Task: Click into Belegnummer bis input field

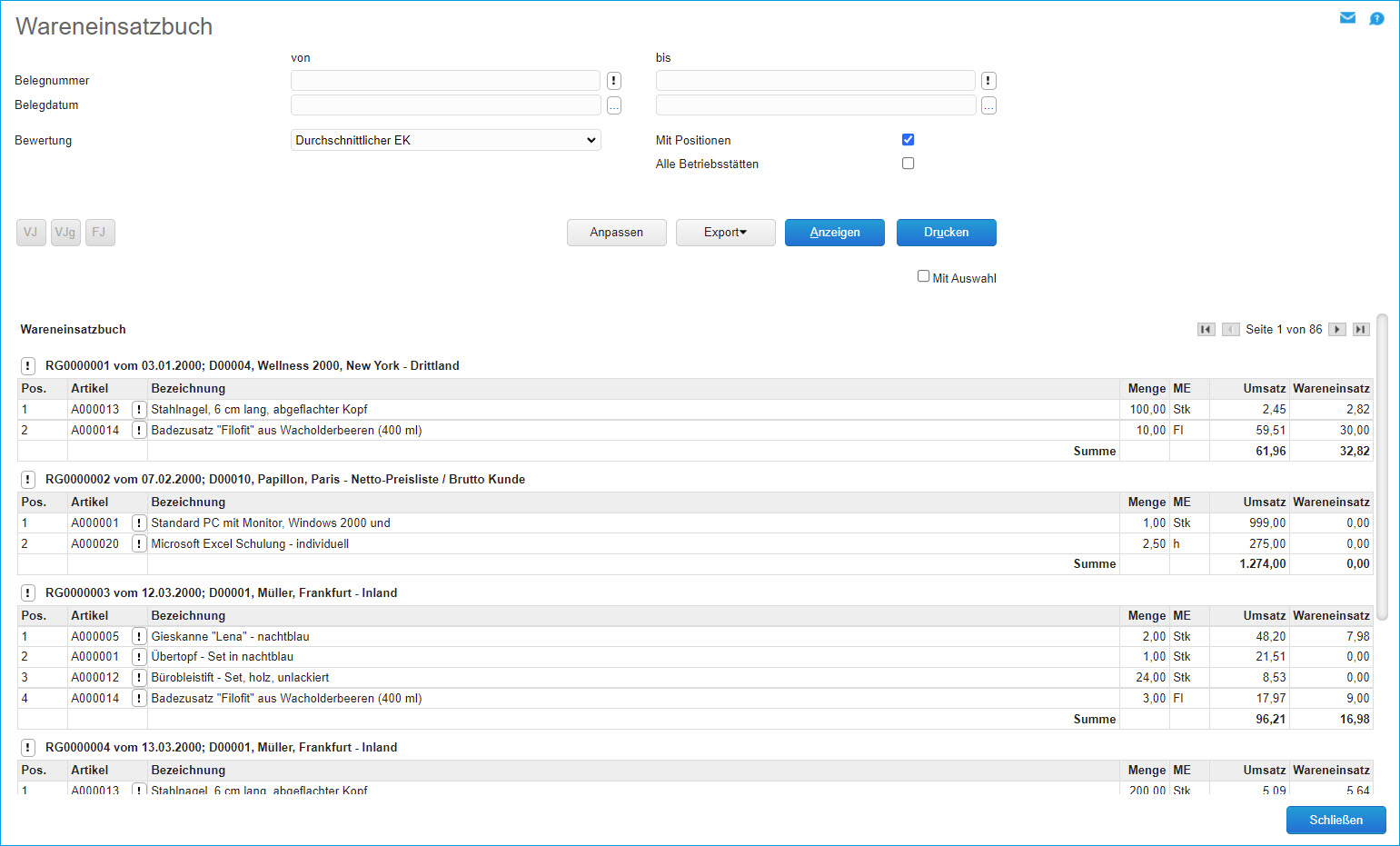Action: point(816,81)
